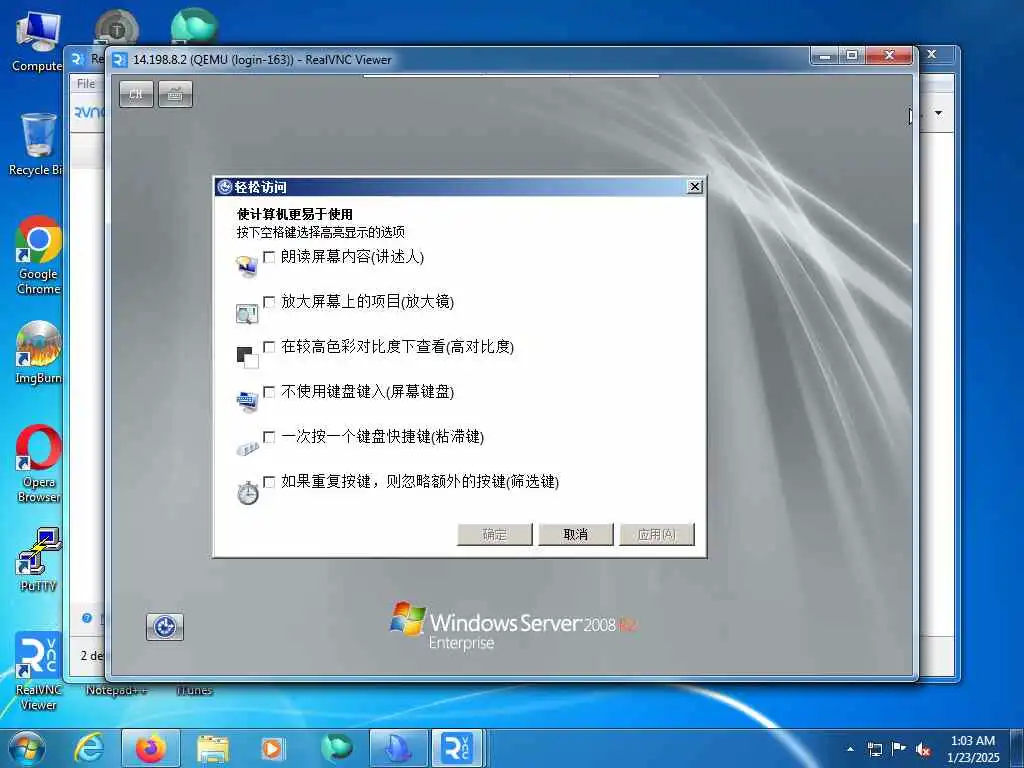Click the 取消 button
Viewport: 1024px width, 768px height.
[x=575, y=534]
